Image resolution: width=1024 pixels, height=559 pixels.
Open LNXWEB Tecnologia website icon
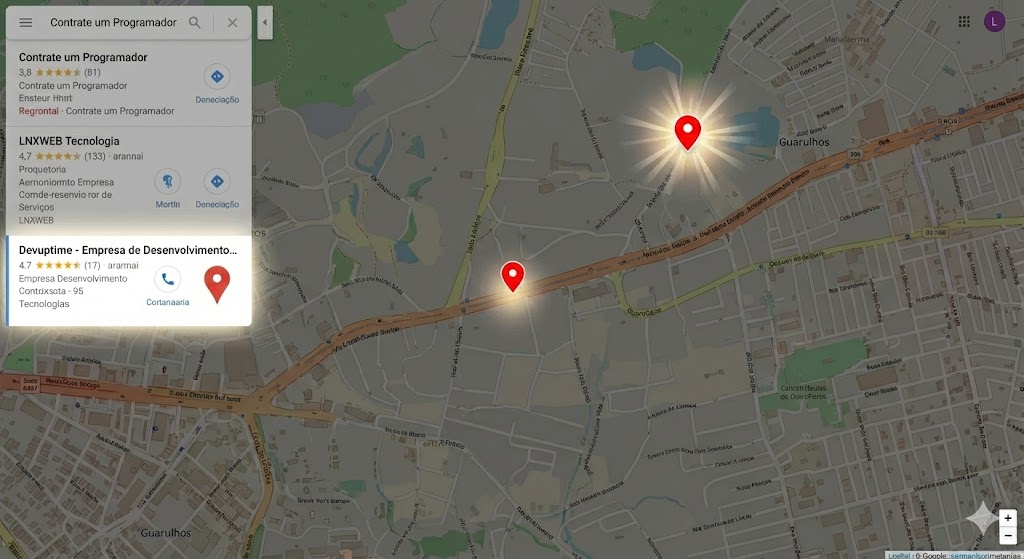[x=168, y=182]
